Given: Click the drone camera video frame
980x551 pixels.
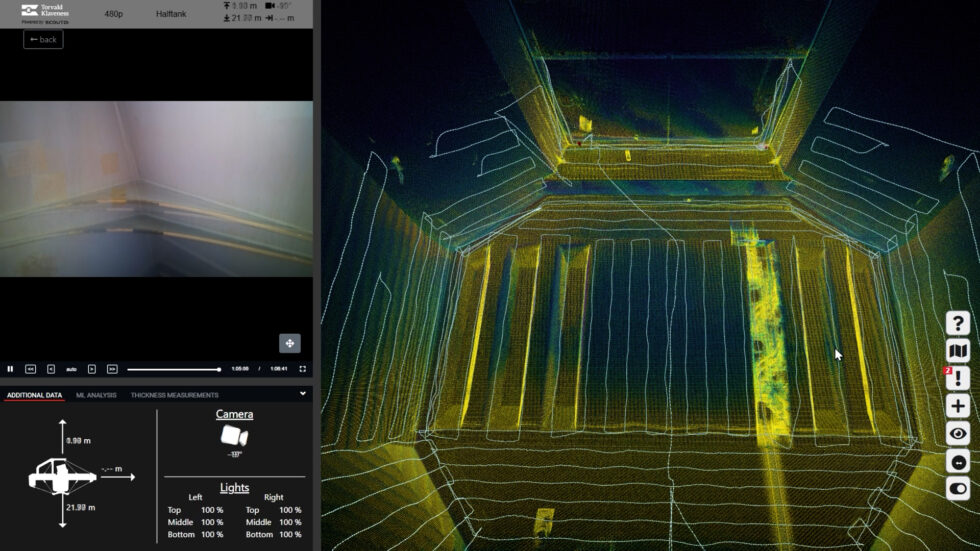Looking at the screenshot, I should pos(156,189).
